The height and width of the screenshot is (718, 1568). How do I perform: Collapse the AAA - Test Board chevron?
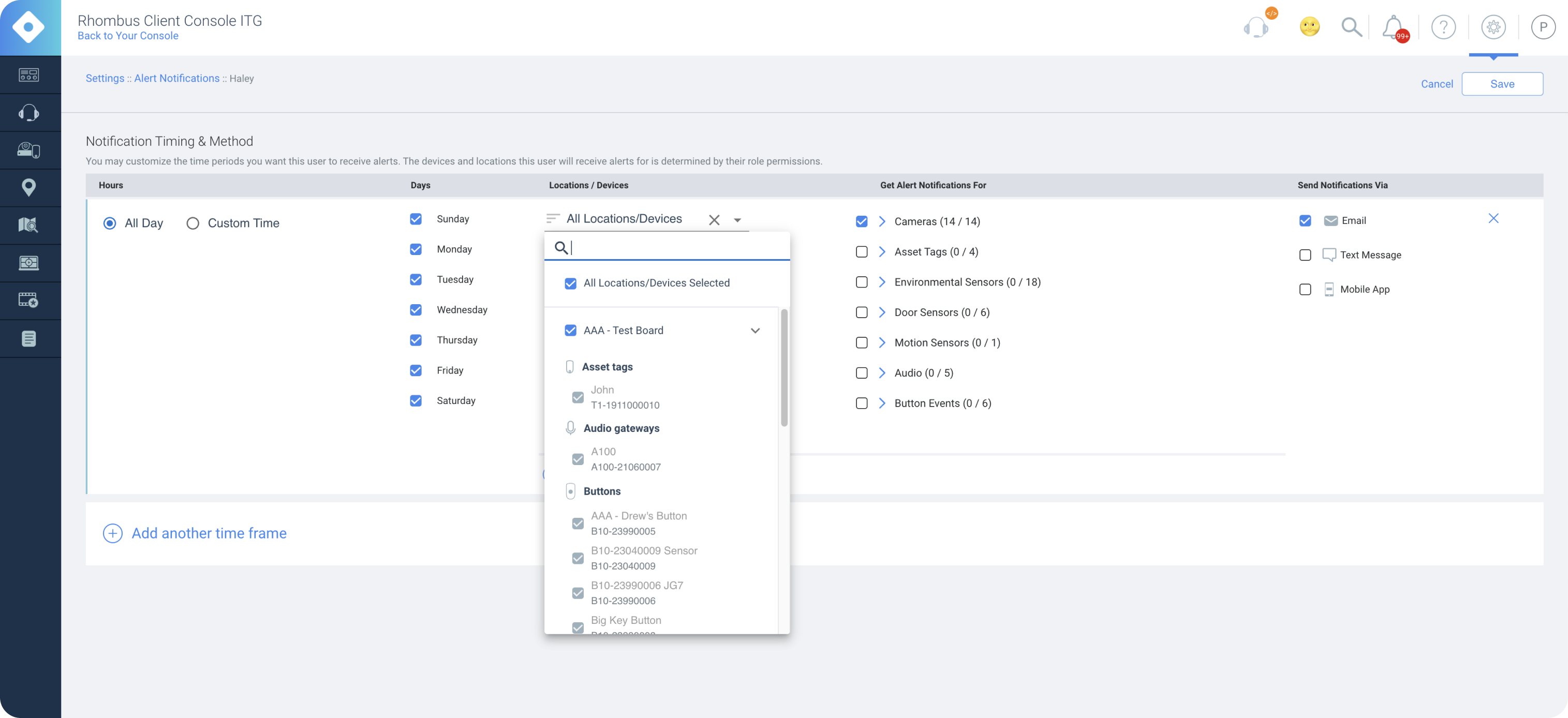755,331
